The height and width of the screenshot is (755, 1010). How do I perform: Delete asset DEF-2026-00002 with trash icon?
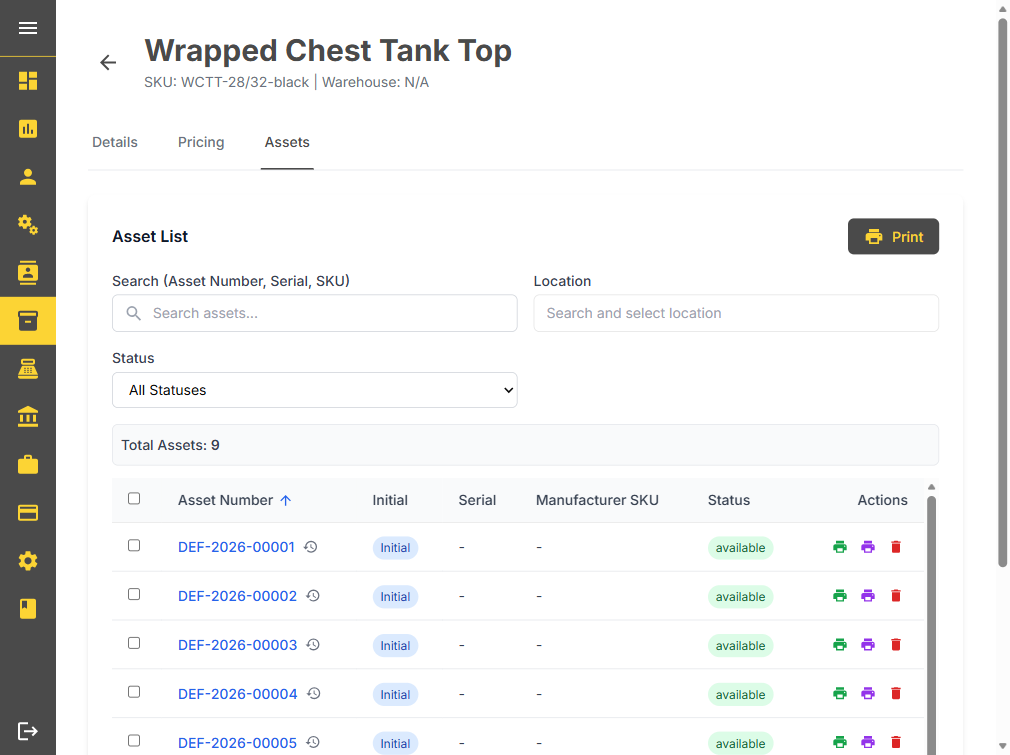point(896,596)
